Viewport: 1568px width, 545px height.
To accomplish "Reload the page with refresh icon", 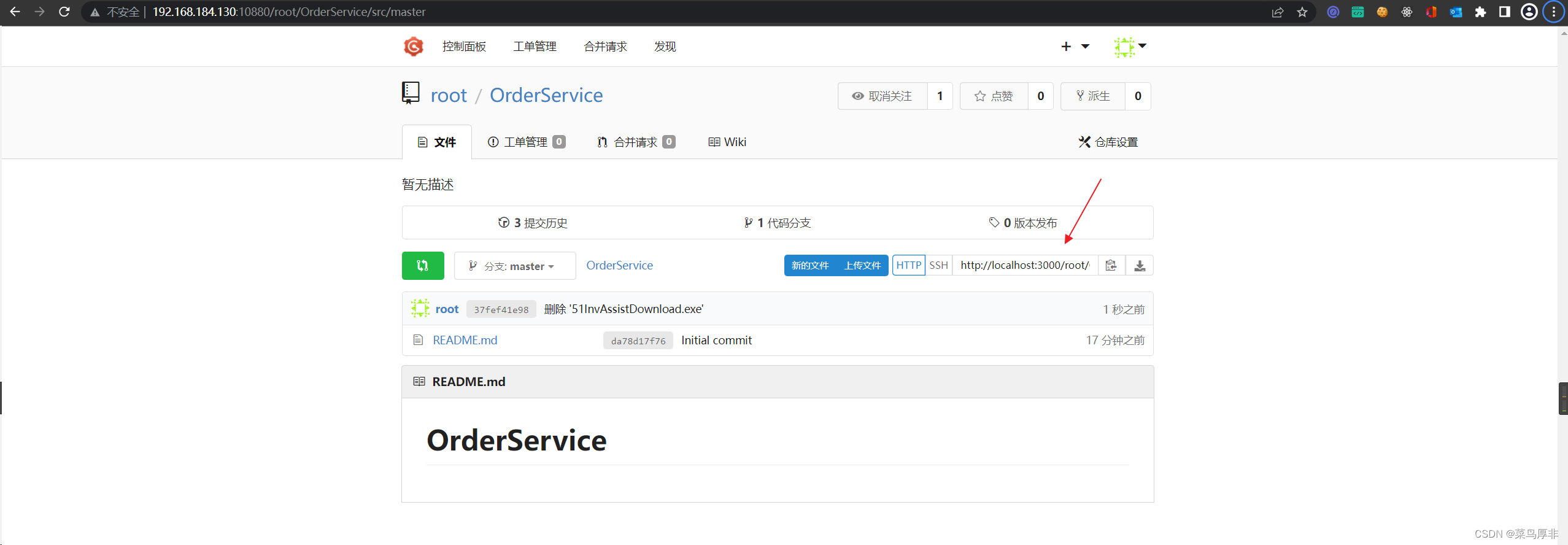I will coord(64,12).
